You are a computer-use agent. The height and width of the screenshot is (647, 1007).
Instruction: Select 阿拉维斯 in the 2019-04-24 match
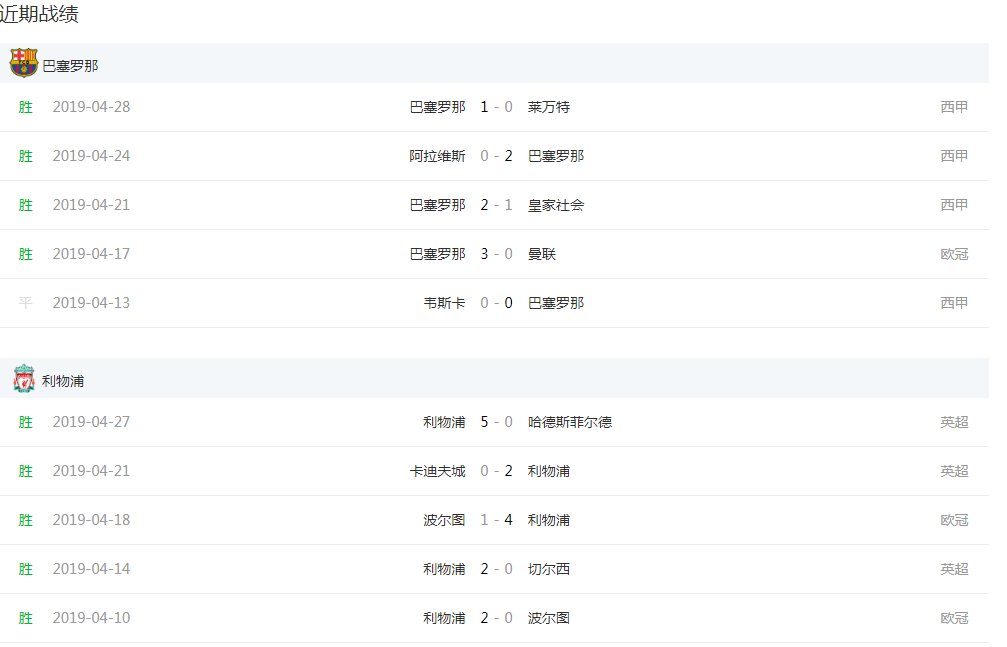(437, 156)
